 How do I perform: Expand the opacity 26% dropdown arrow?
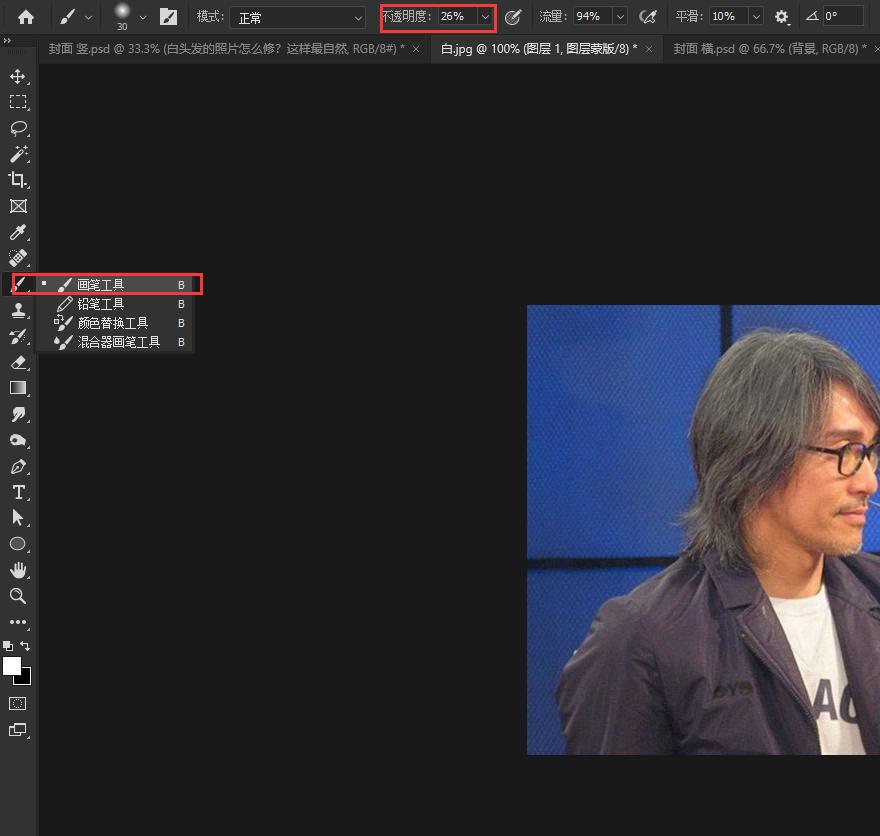click(x=485, y=17)
